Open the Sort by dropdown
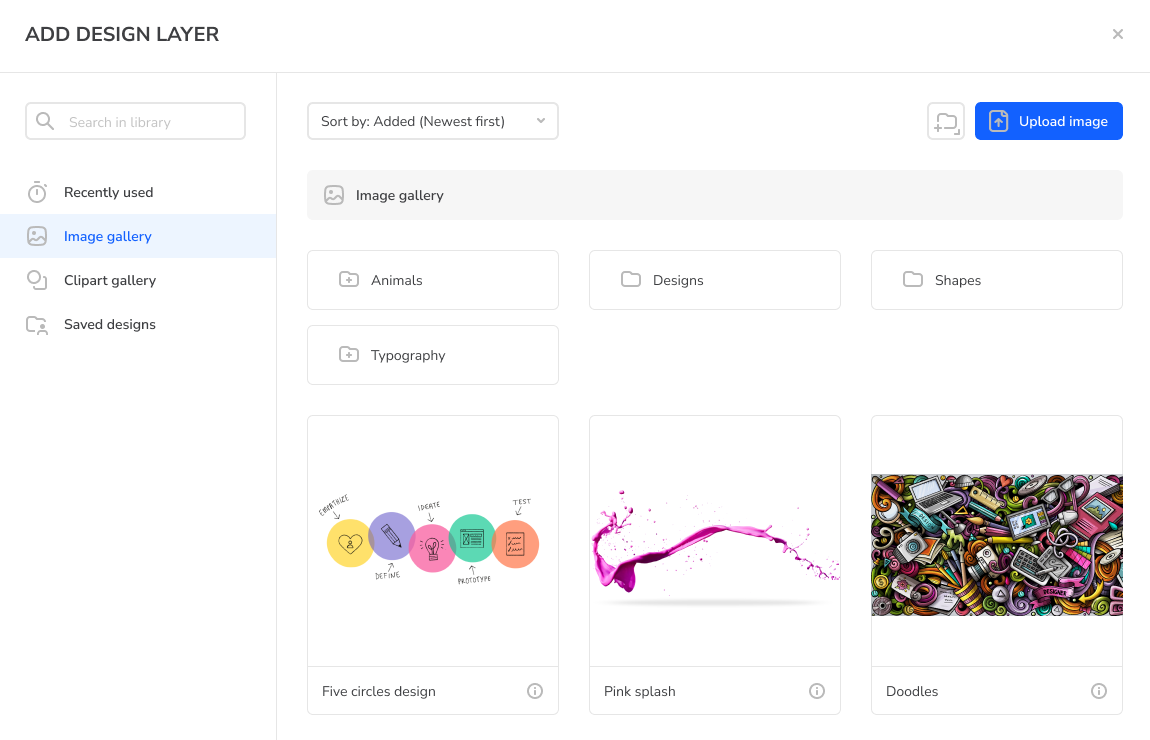Viewport: 1150px width, 740px height. click(433, 121)
